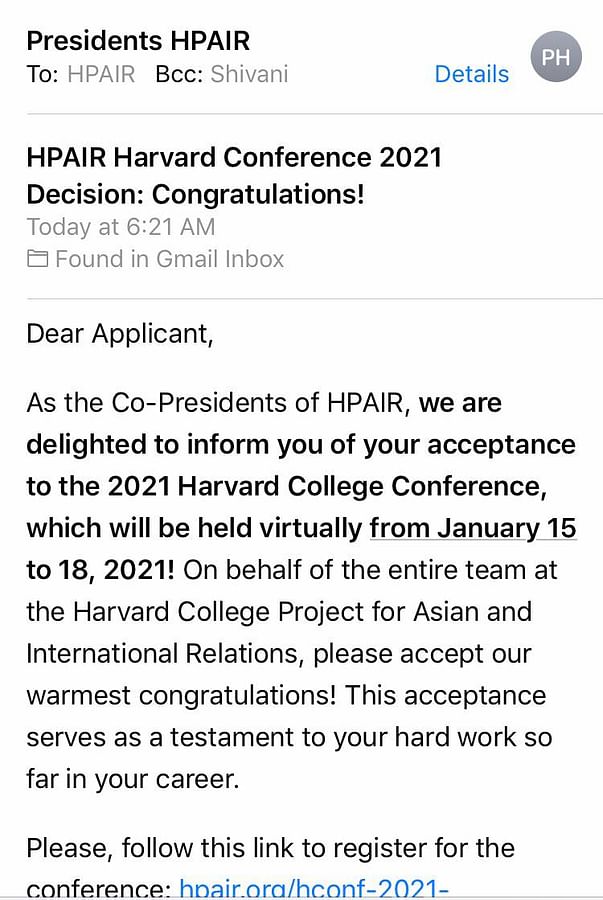Image resolution: width=603 pixels, height=900 pixels.
Task: Select the Presidents HPAIR sender name
Action: point(138,41)
